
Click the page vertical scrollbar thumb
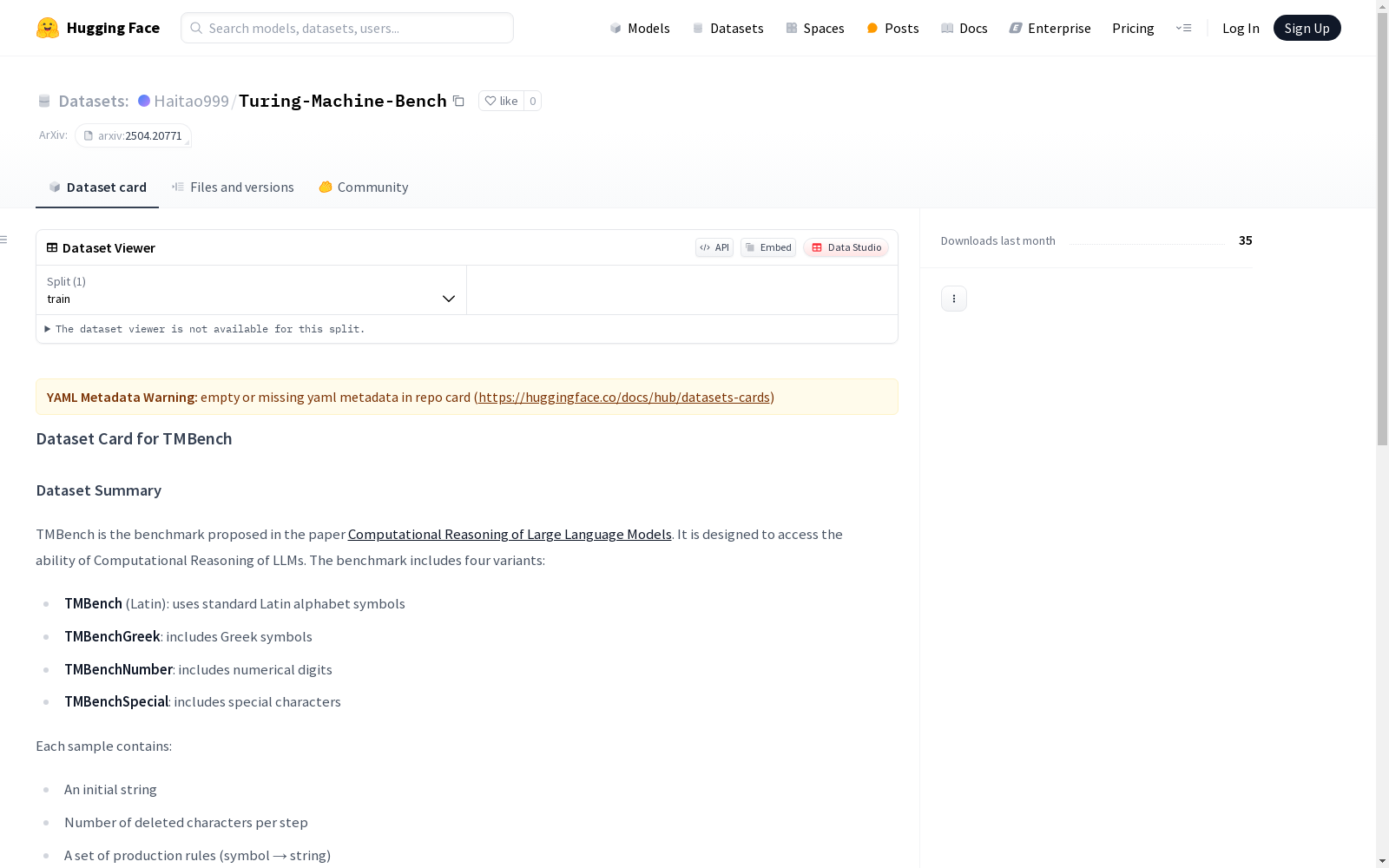coord(1382,230)
